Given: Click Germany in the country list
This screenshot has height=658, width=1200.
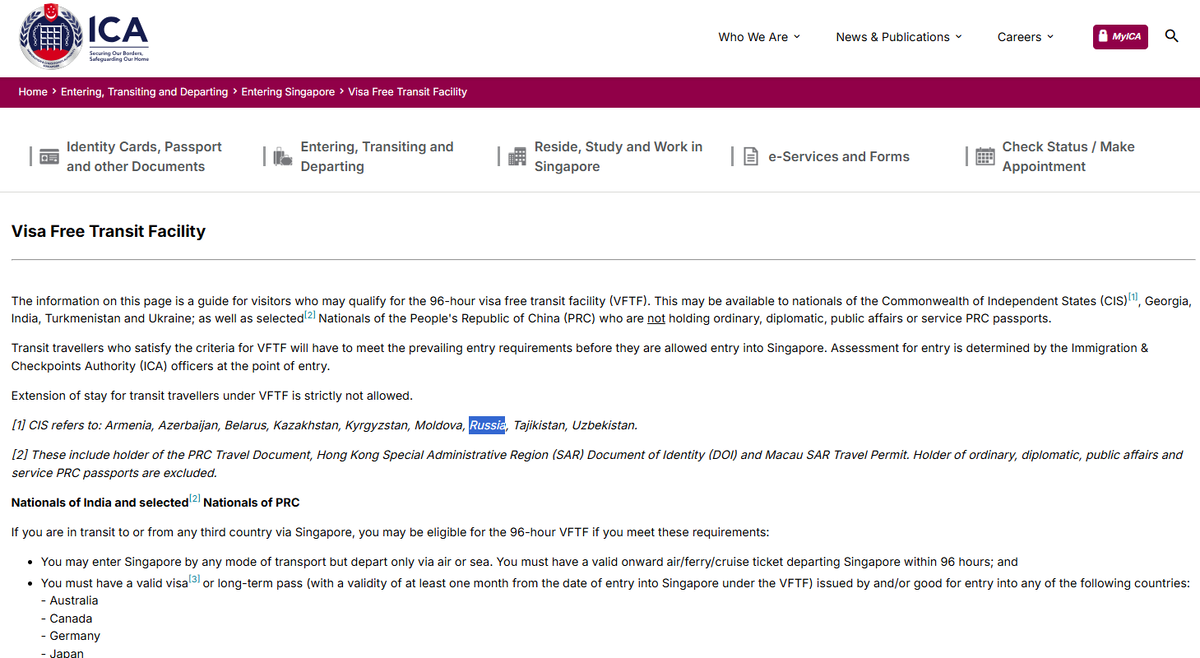Looking at the screenshot, I should [75, 636].
